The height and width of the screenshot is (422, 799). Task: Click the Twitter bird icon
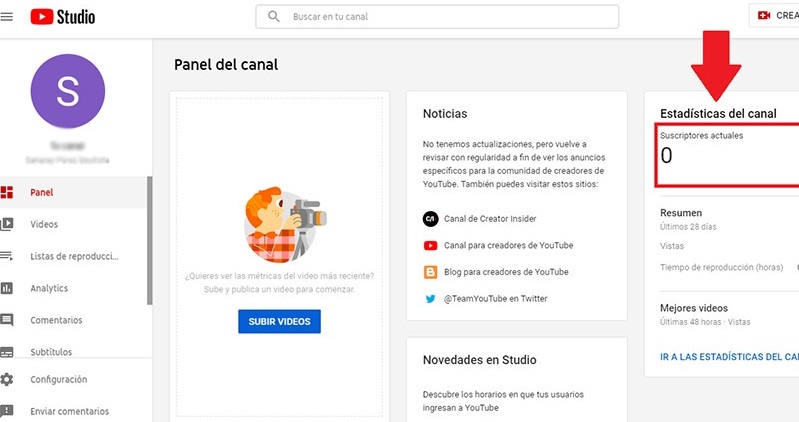point(431,299)
